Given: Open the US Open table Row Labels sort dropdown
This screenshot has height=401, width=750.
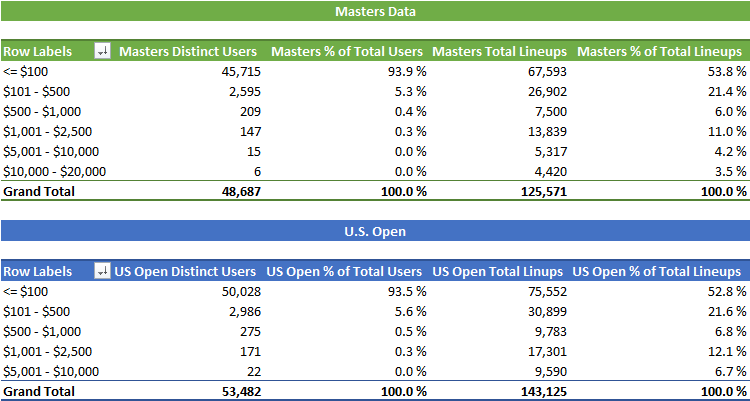Looking at the screenshot, I should click(102, 272).
